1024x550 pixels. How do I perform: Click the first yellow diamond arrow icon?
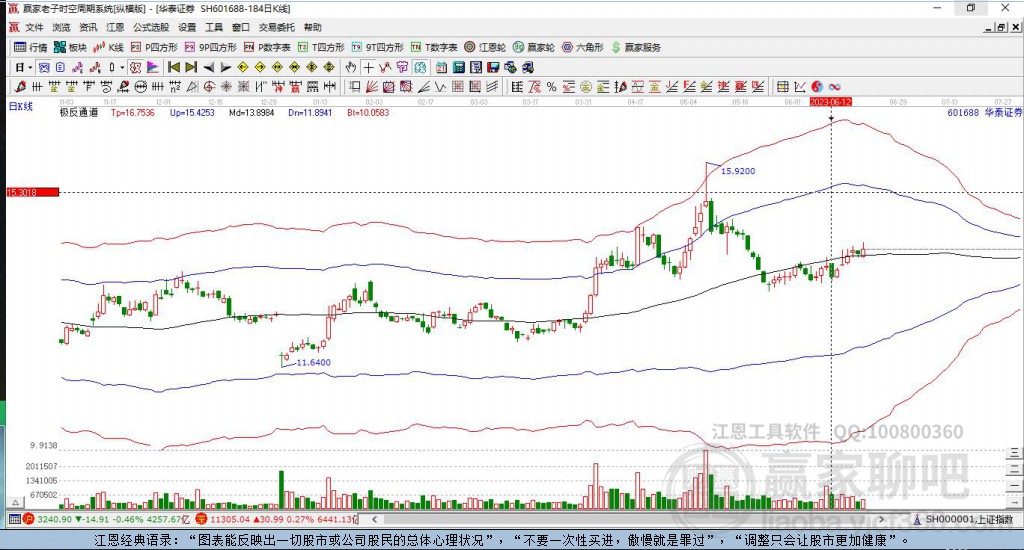[x=242, y=67]
